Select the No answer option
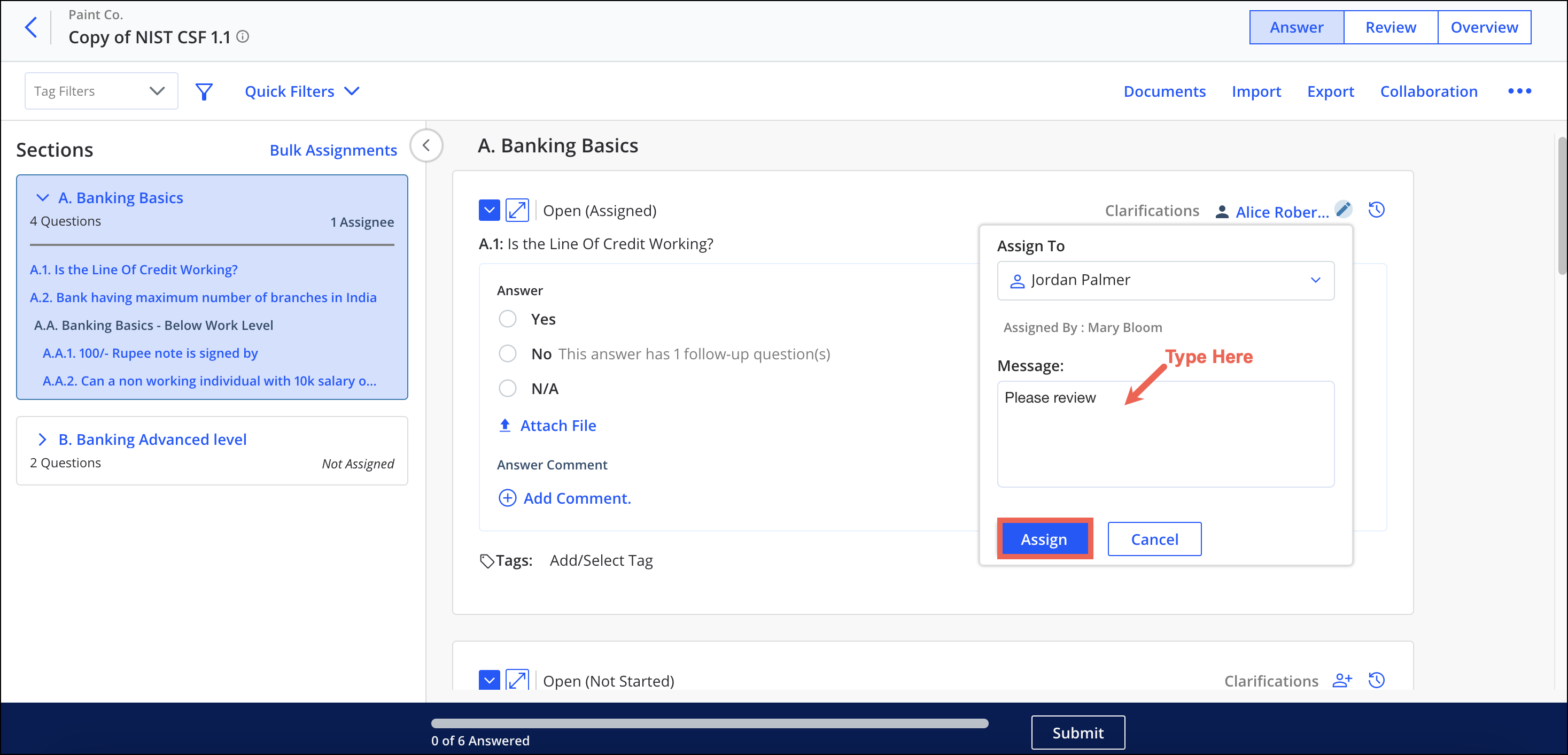This screenshot has width=1568, height=755. (x=508, y=354)
